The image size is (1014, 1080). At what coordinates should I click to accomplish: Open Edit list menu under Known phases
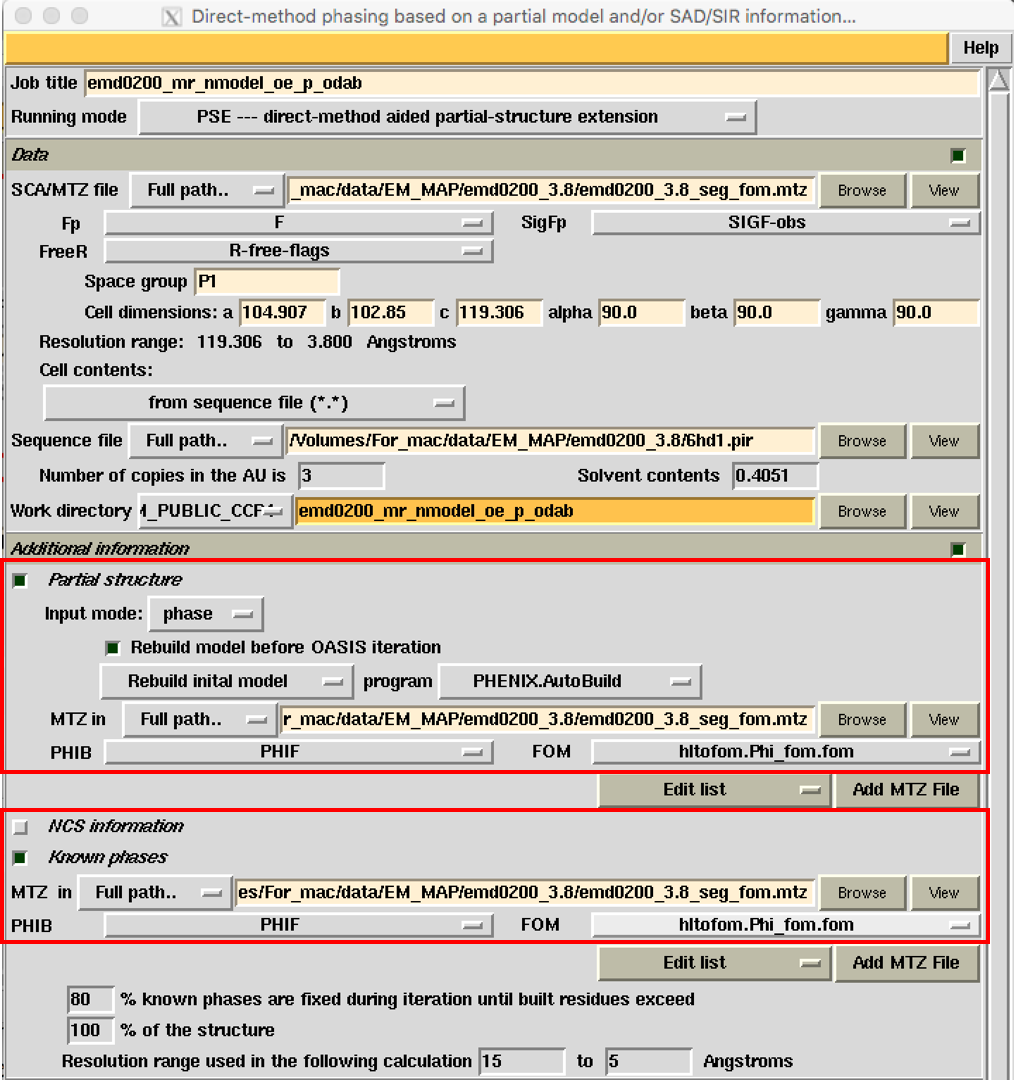(x=713, y=963)
